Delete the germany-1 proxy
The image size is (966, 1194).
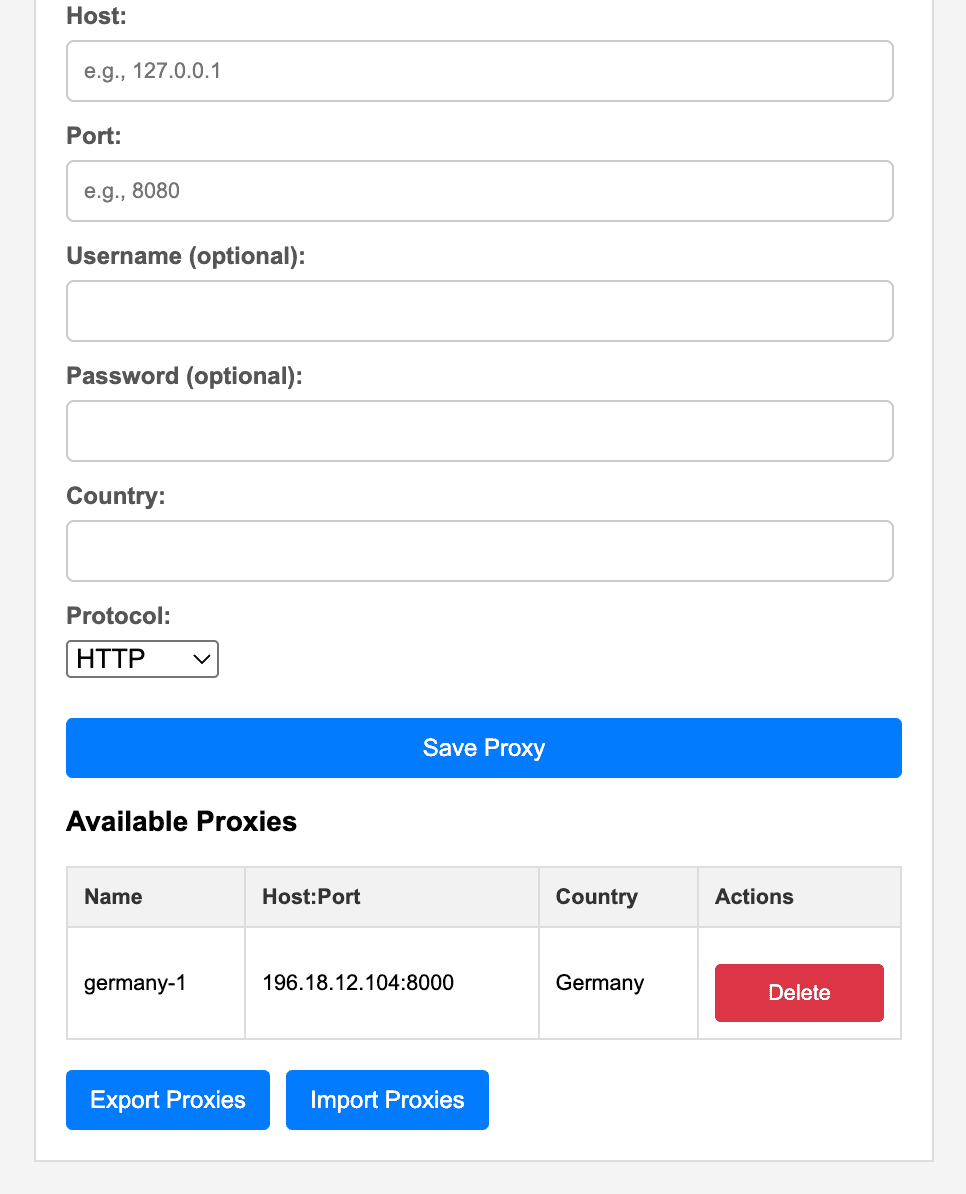tap(798, 993)
